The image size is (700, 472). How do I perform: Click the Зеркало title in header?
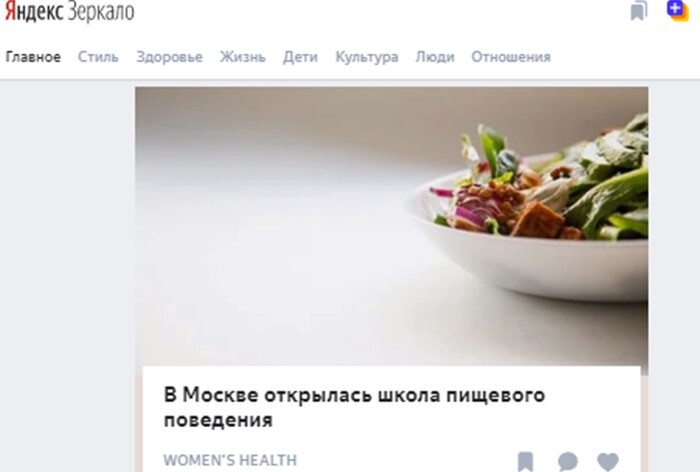101,12
